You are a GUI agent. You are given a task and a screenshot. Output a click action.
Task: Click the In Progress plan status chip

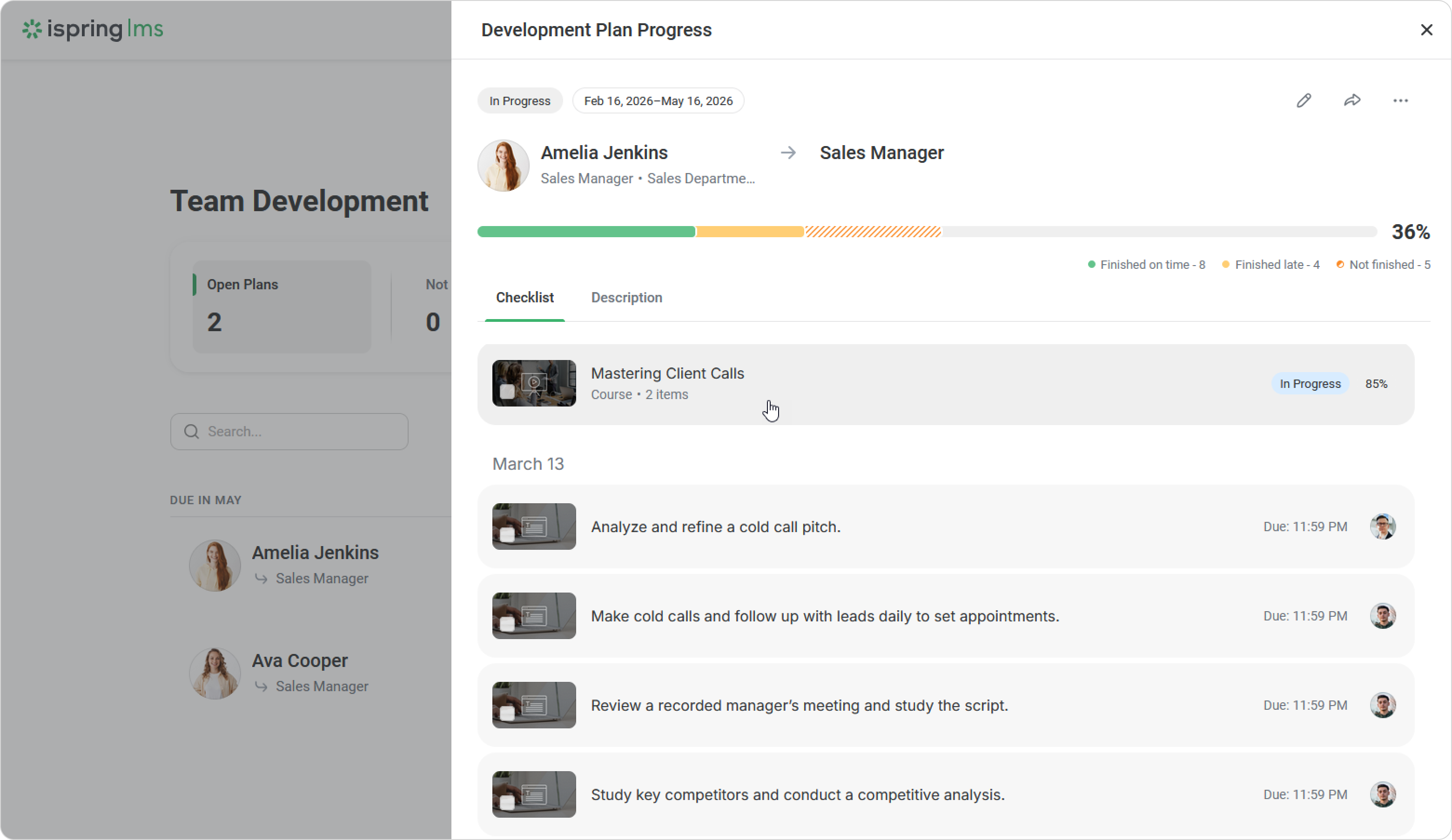(519, 101)
